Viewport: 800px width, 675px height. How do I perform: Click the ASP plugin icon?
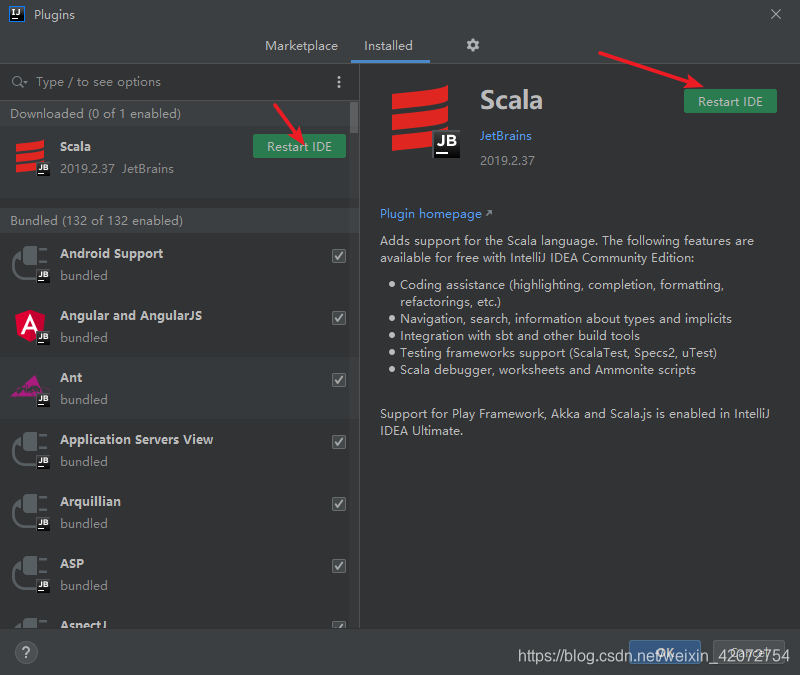pyautogui.click(x=31, y=574)
